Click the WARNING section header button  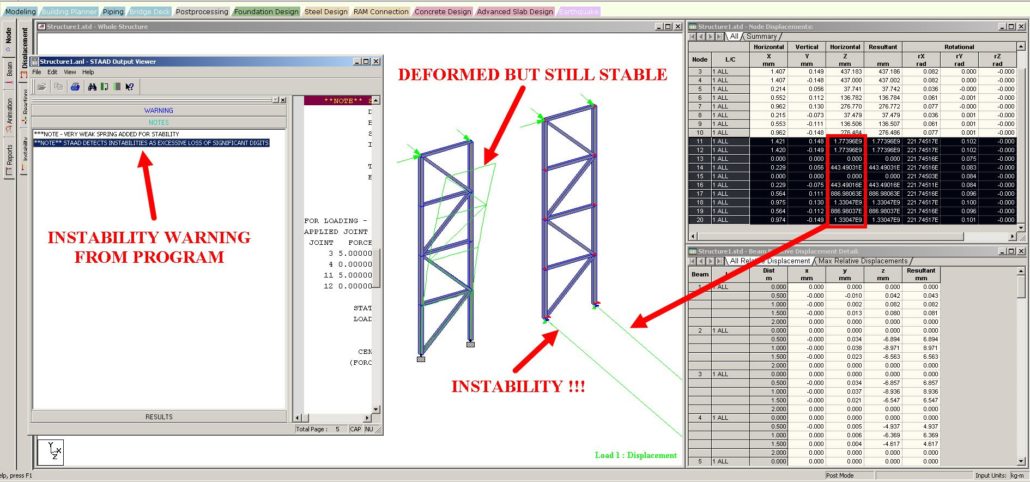coord(158,111)
